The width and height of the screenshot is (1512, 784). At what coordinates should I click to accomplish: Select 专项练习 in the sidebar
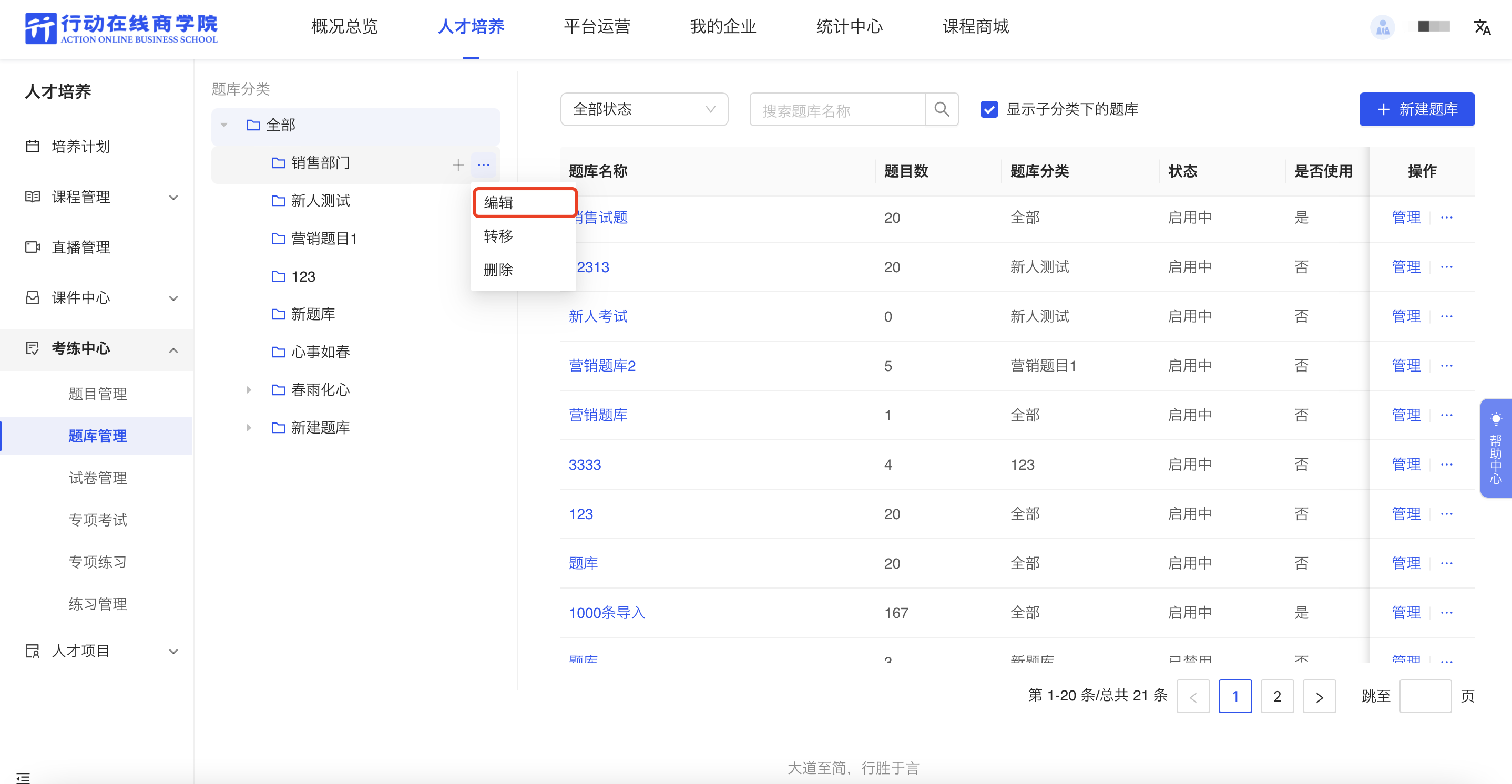point(97,562)
